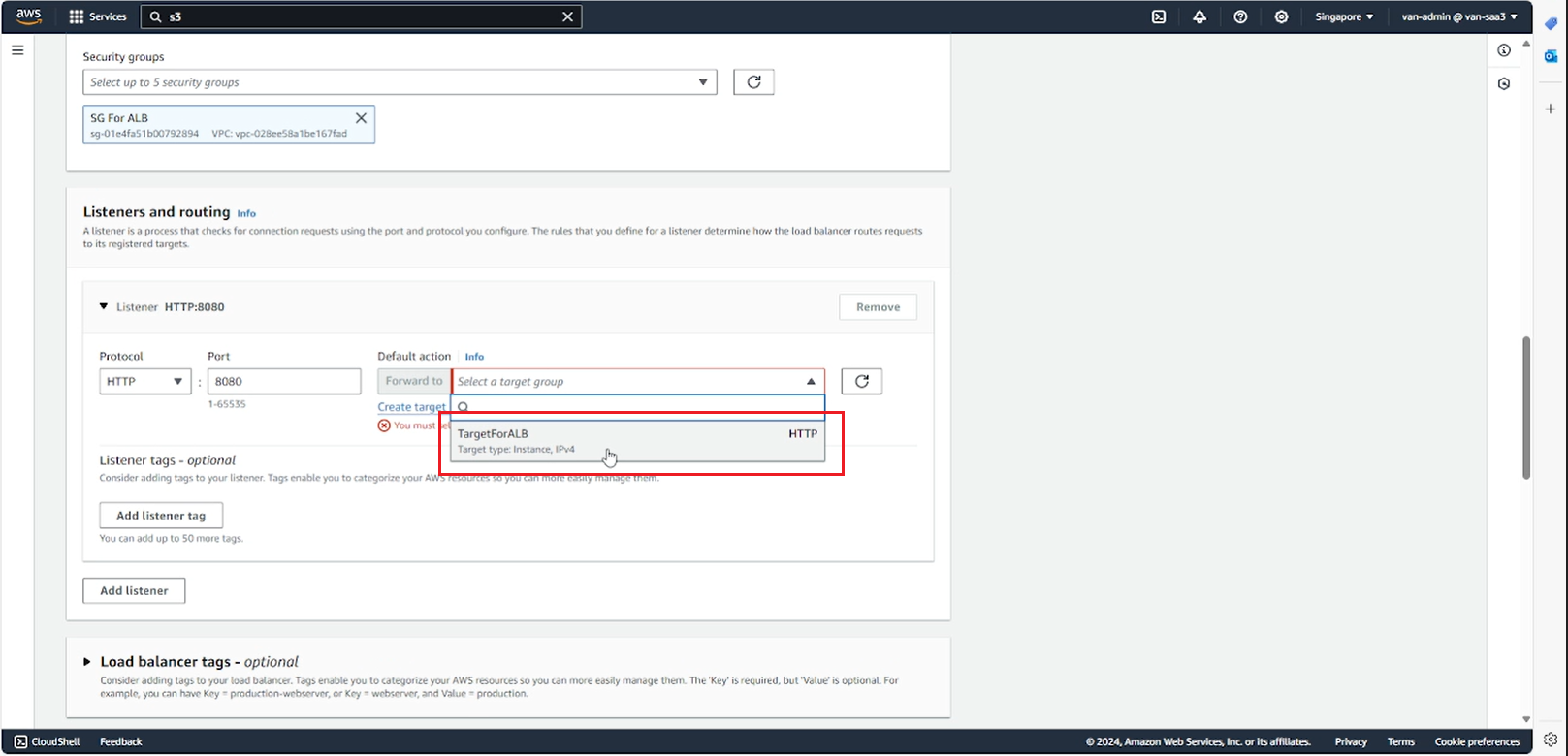
Task: Open CloudShell from the footer
Action: click(x=48, y=741)
